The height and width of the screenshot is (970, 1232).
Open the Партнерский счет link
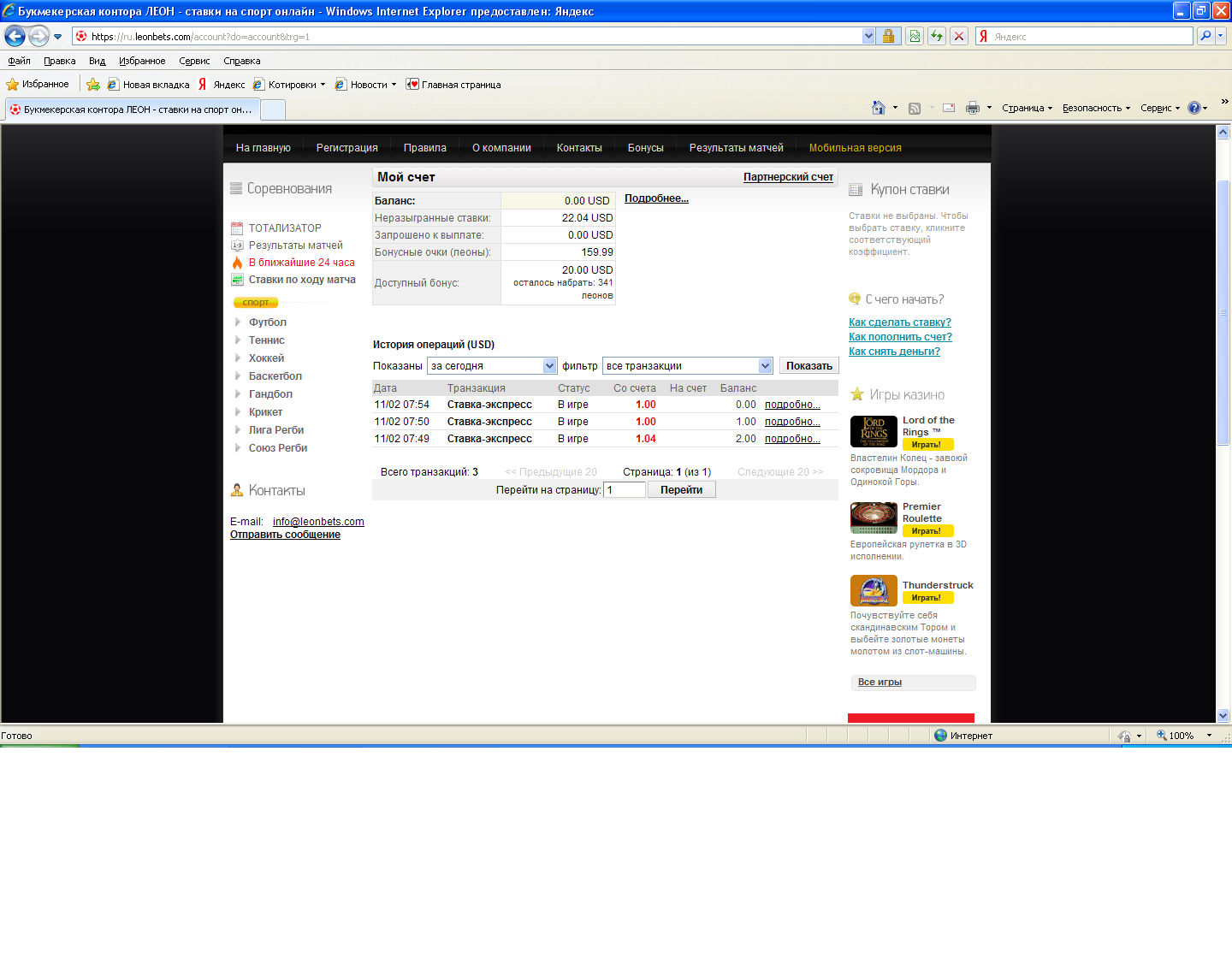(x=788, y=177)
